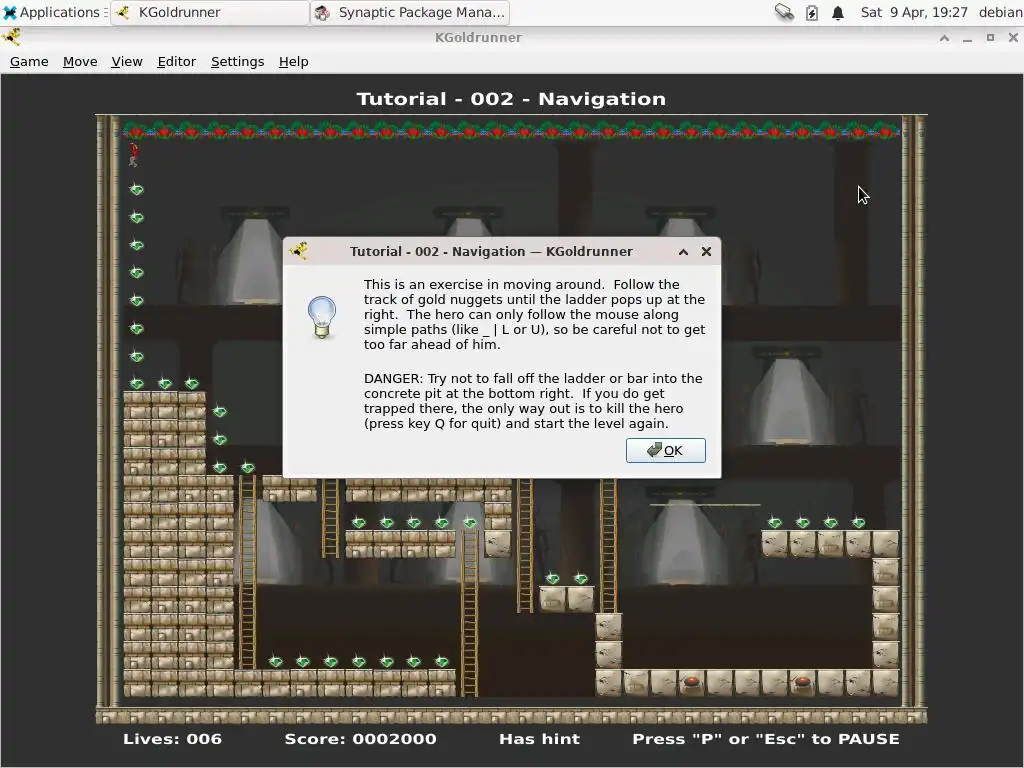Click the 'Press P or Esc to PAUSE' text
The height and width of the screenshot is (768, 1024).
click(765, 739)
